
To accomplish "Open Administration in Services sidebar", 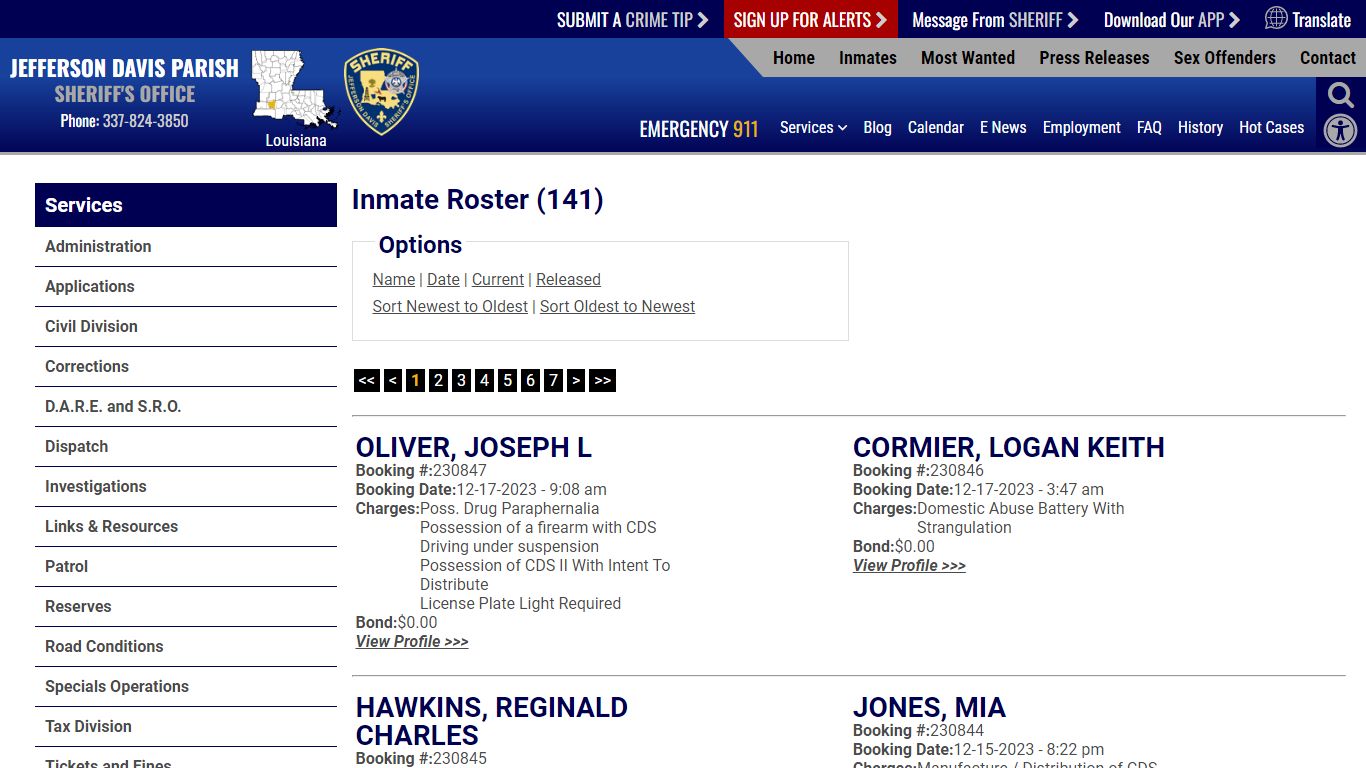I will [x=186, y=246].
